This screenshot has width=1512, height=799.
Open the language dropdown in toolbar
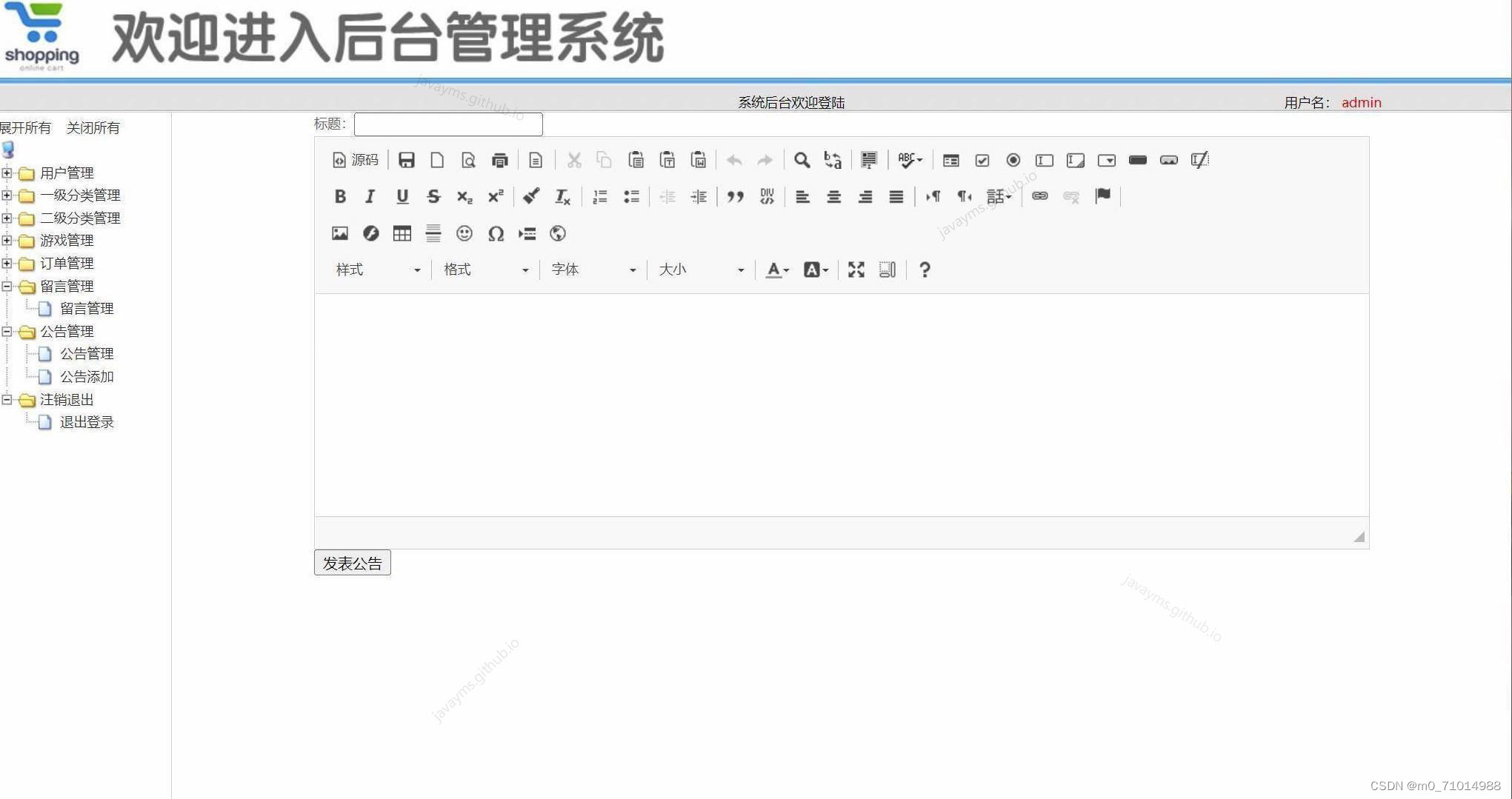[x=999, y=196]
